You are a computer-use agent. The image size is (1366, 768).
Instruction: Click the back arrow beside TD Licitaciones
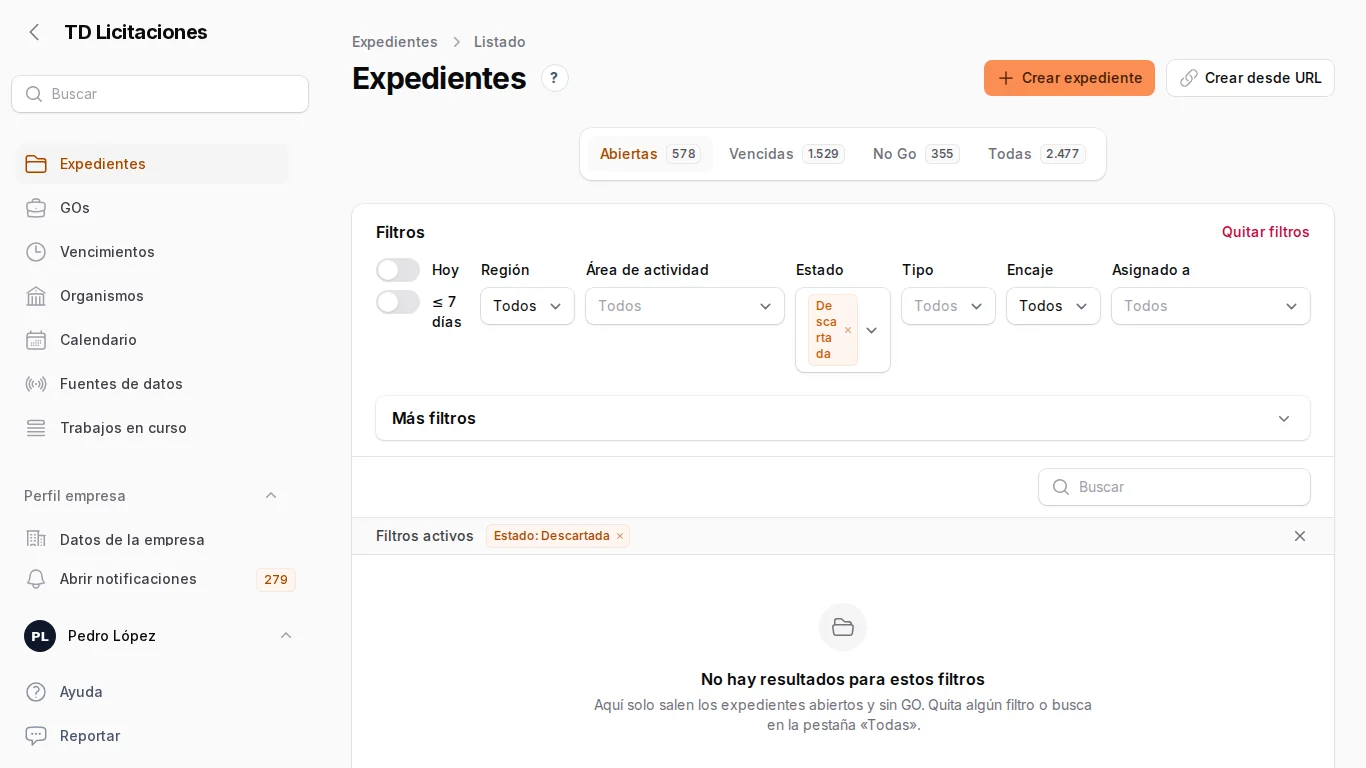(x=34, y=32)
